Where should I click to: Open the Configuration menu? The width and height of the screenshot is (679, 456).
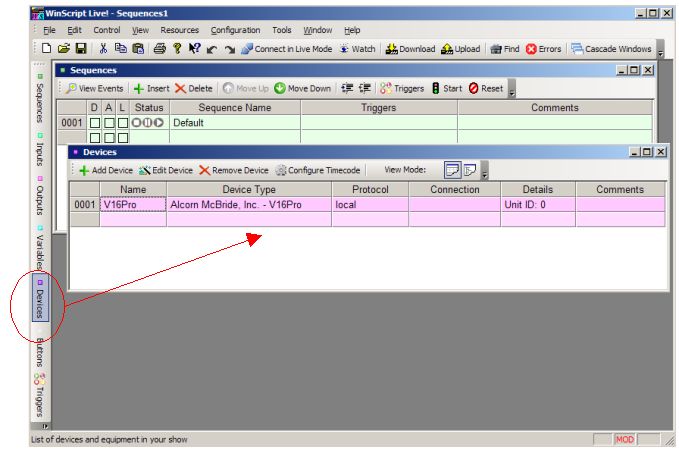(235, 30)
